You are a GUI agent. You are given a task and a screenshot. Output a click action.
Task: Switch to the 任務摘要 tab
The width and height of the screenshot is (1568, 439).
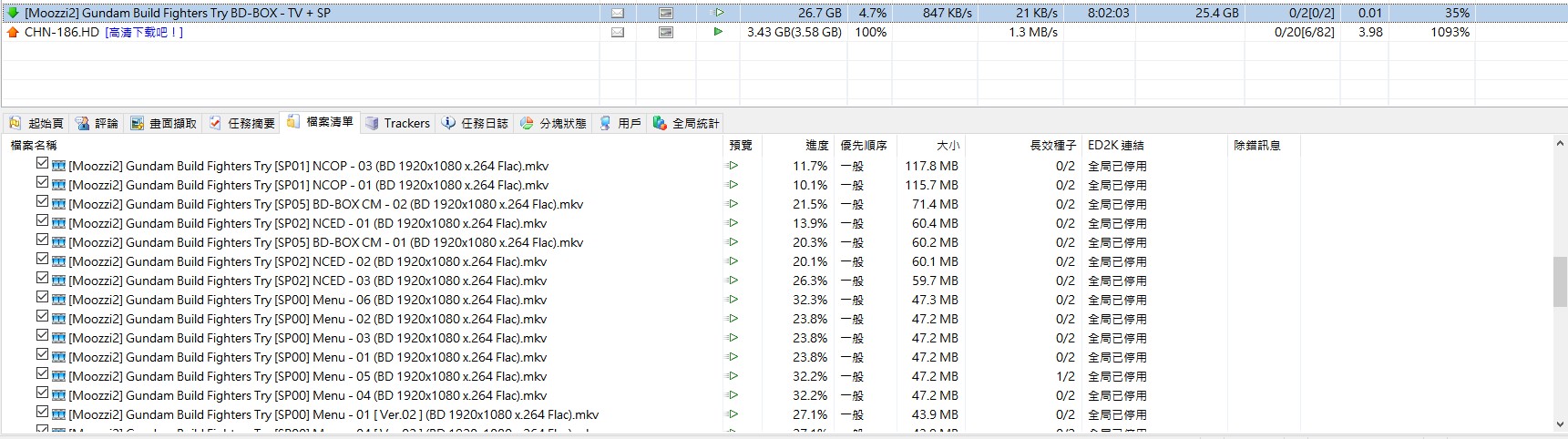241,123
